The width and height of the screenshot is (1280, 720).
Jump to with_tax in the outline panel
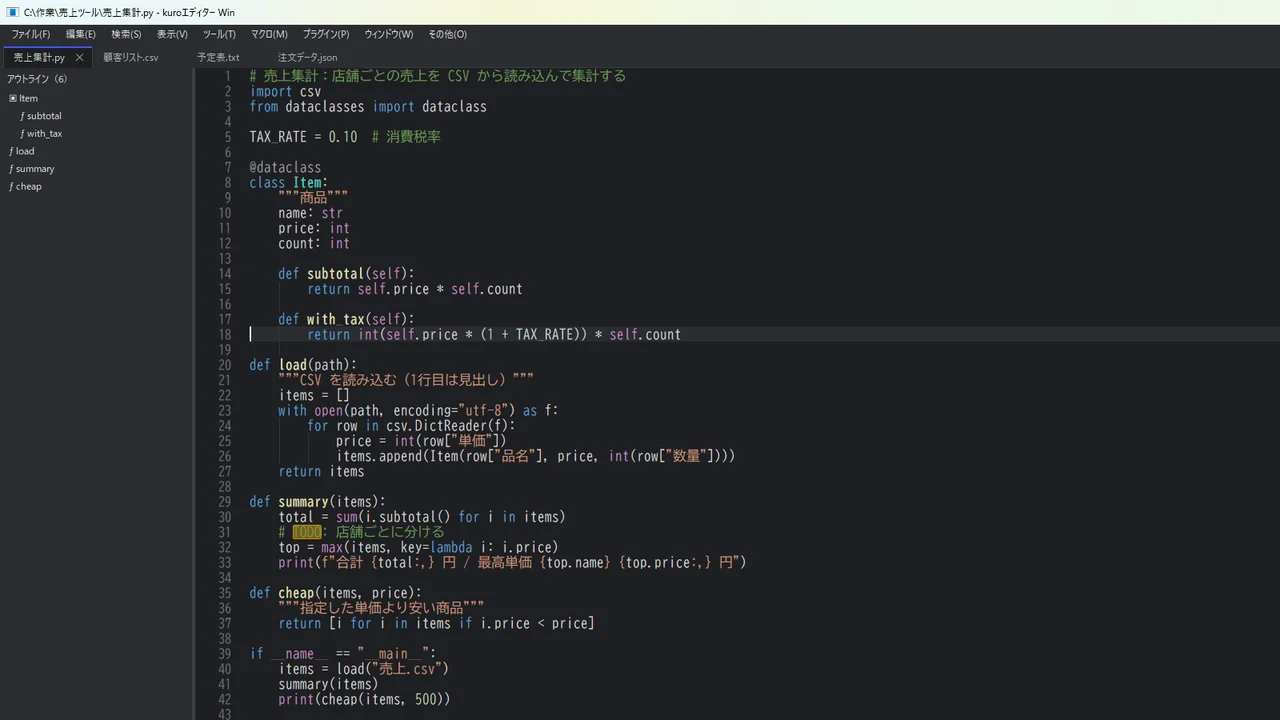point(44,134)
